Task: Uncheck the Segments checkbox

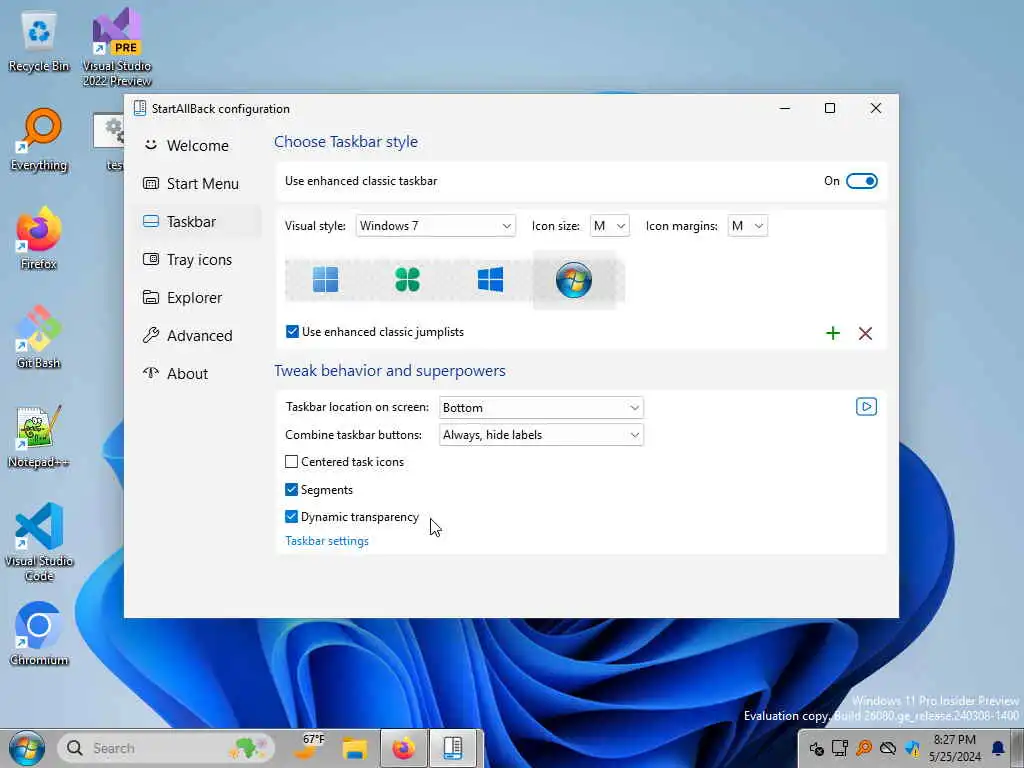Action: coord(291,489)
